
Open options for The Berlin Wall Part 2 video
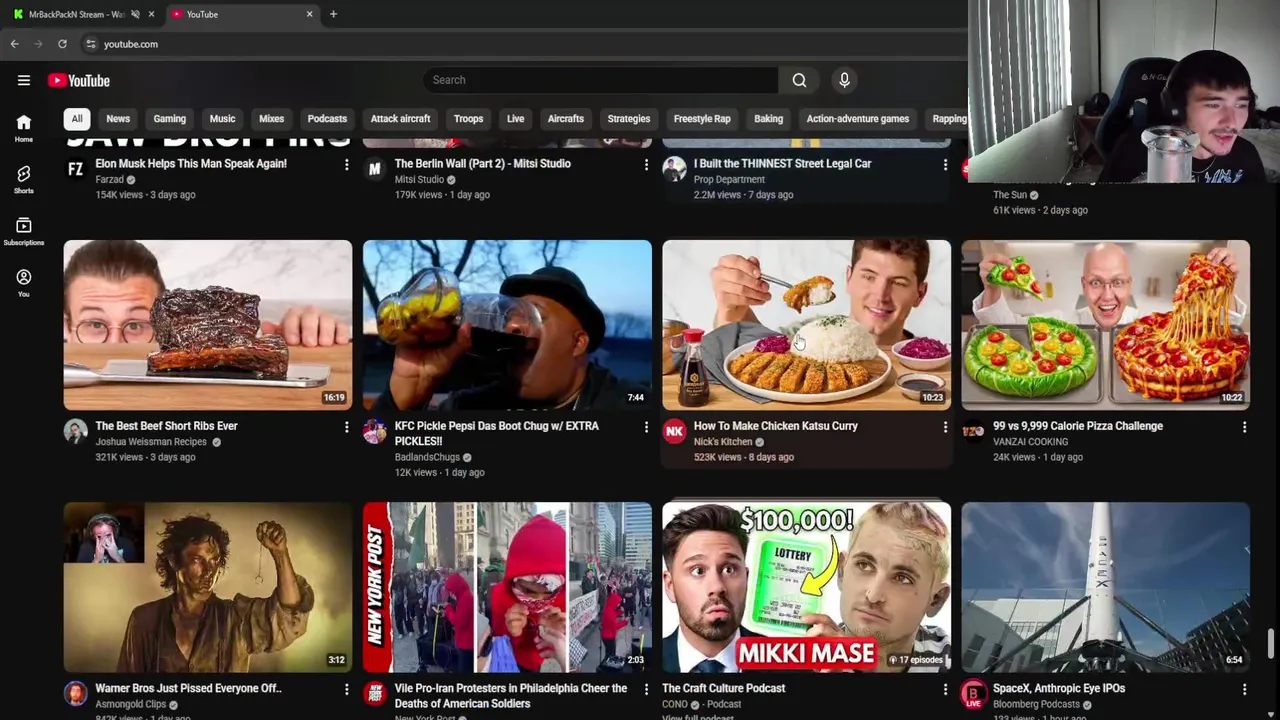pos(646,164)
